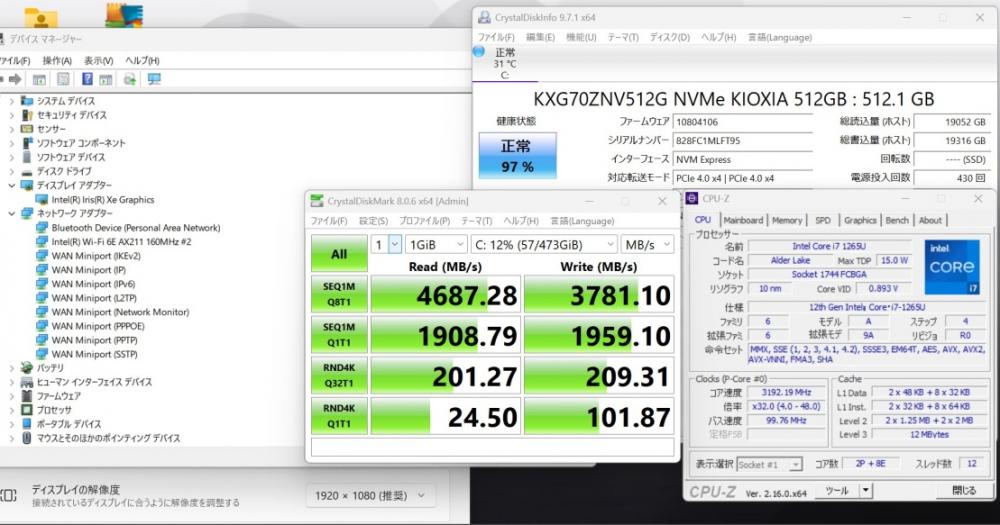Click the action pane icon right of the help icon
The image size is (1000, 525).
(106, 79)
